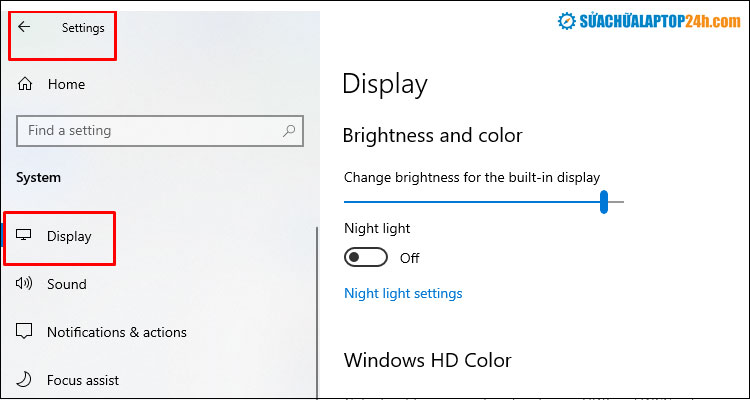Select the Display label in sidebar

click(x=69, y=236)
